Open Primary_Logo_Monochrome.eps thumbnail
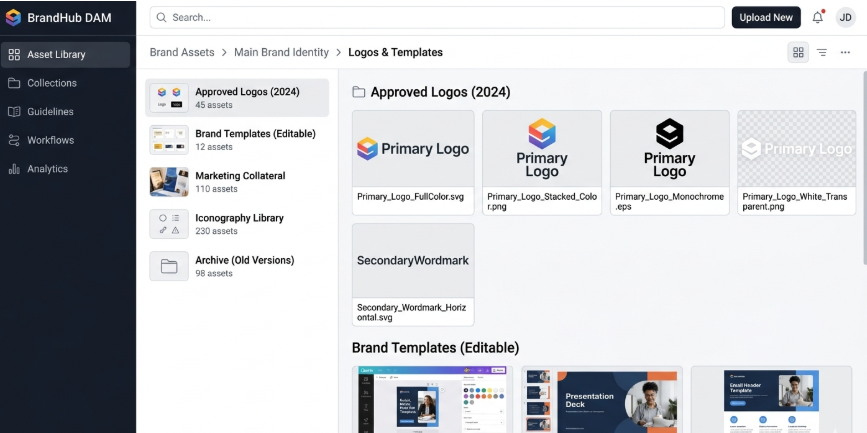The height and width of the screenshot is (433, 867). point(670,149)
